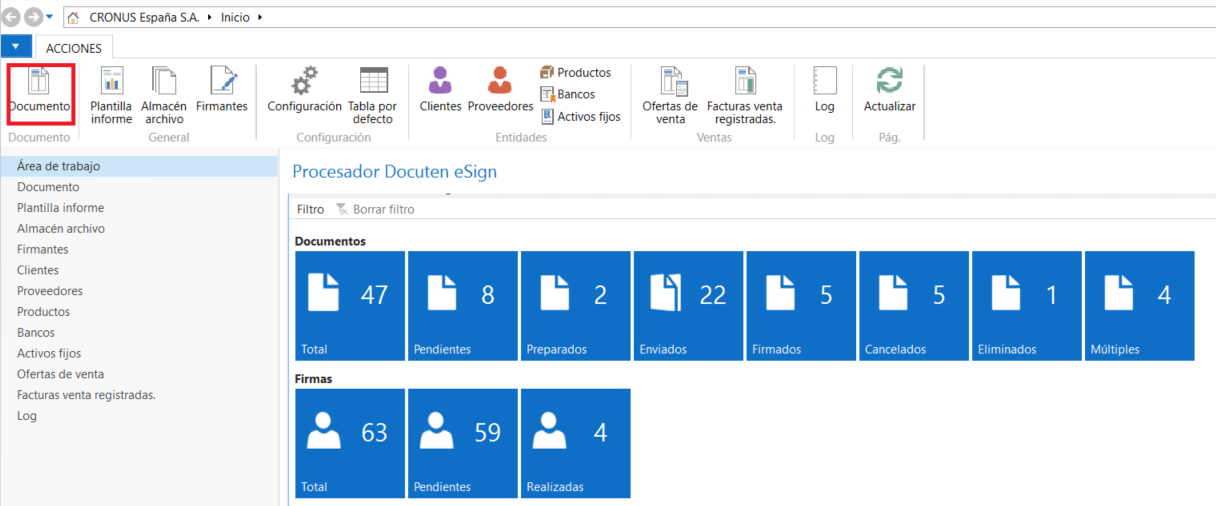The width and height of the screenshot is (1216, 506).
Task: Open Bancos in ribbon Entidades group
Action: coord(568,95)
